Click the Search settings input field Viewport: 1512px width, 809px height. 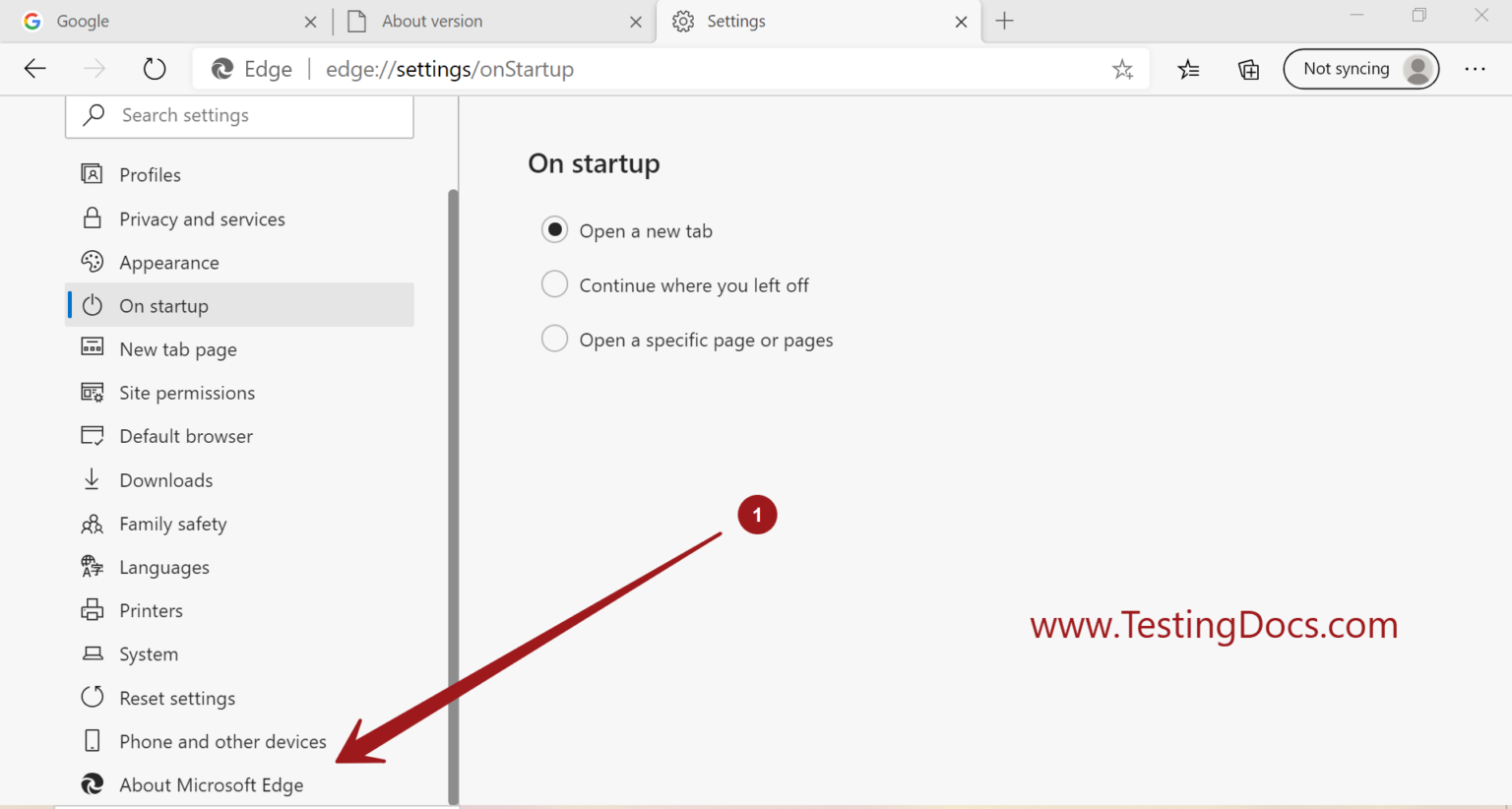coord(239,115)
